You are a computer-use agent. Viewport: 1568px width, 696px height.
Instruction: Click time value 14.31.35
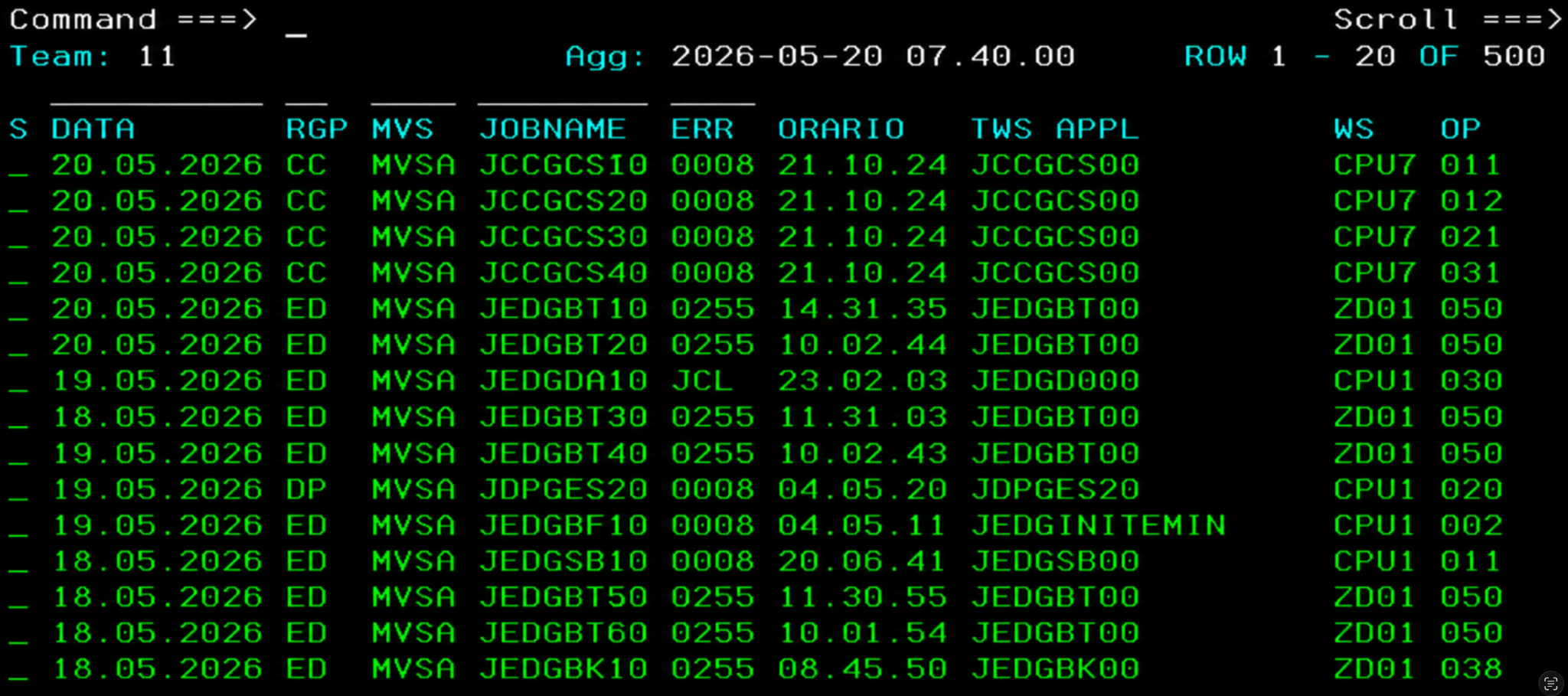pyautogui.click(x=863, y=309)
